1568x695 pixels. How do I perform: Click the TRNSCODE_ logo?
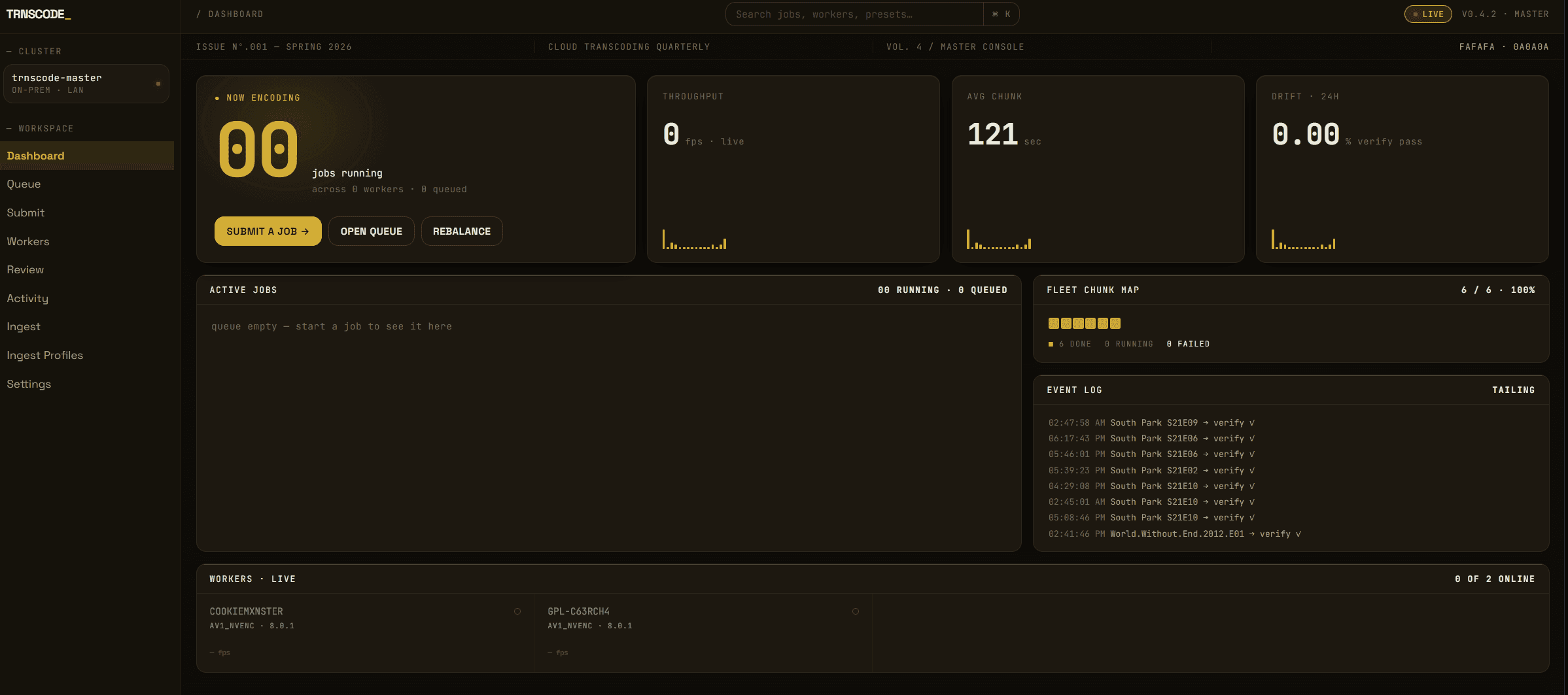pyautogui.click(x=38, y=14)
